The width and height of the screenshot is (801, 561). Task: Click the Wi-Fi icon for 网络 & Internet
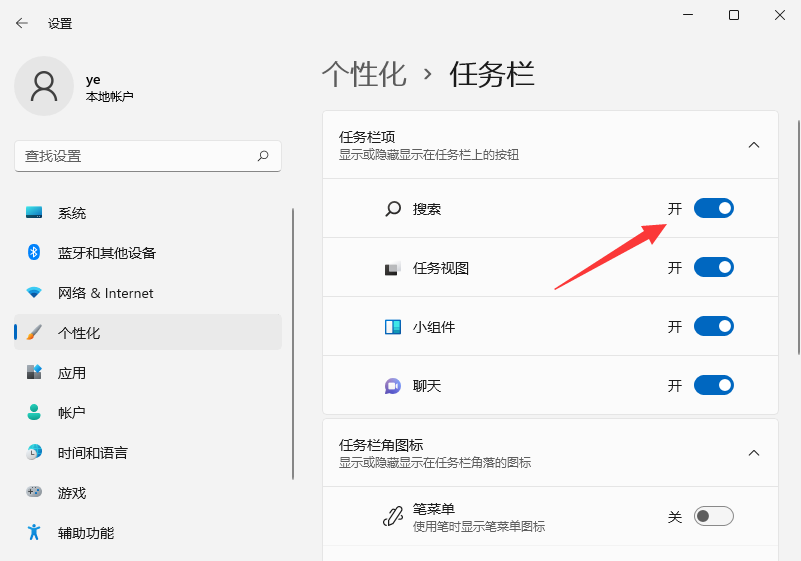34,293
